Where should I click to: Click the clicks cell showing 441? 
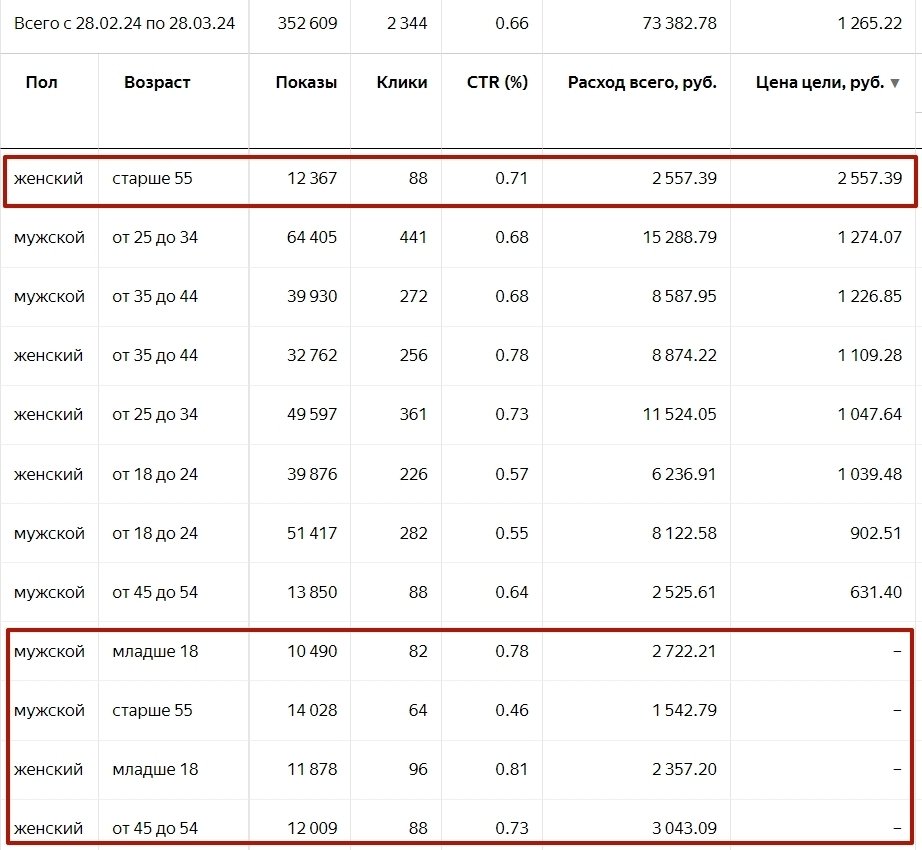click(412, 238)
